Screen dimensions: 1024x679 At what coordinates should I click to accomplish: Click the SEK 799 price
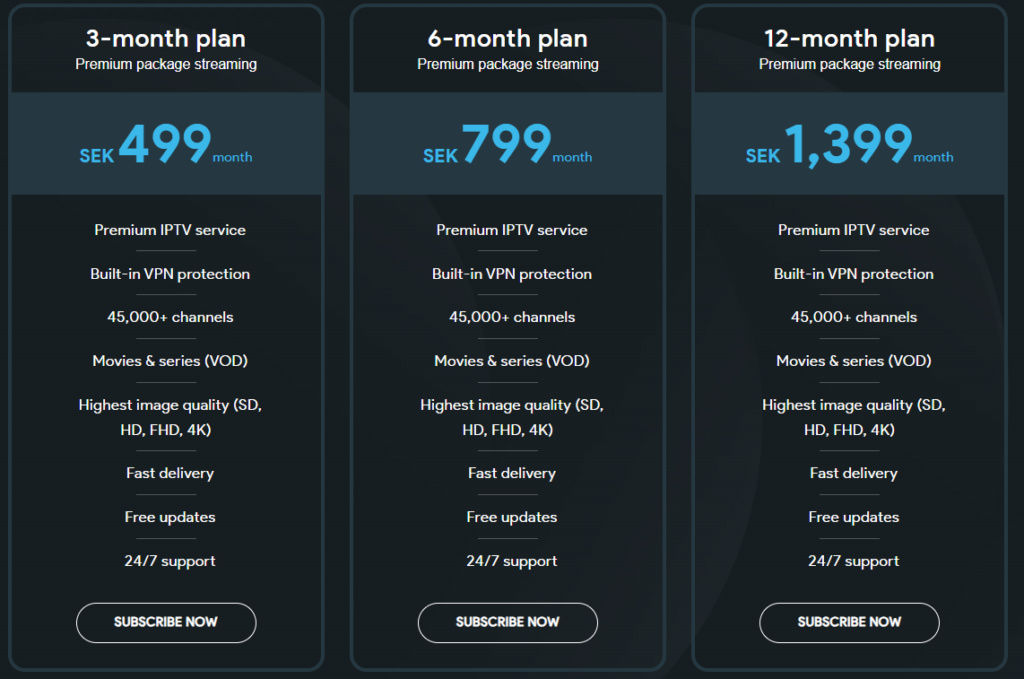506,145
